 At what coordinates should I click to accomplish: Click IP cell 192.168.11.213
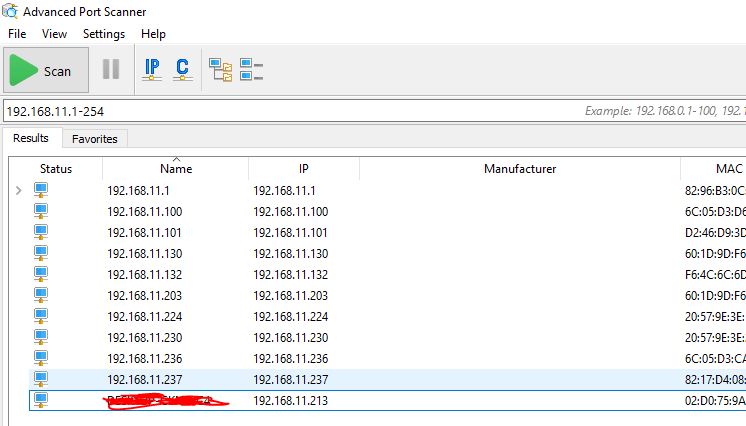coord(291,401)
